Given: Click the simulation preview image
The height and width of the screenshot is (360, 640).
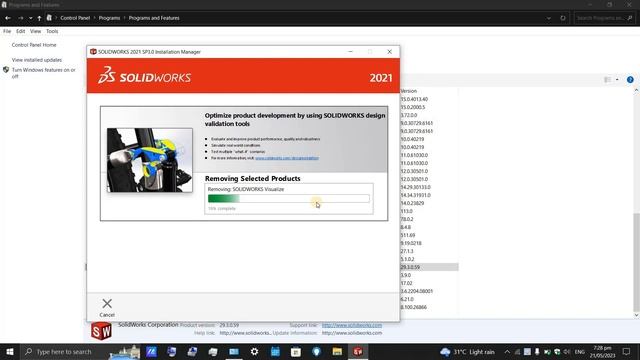Looking at the screenshot, I should [x=150, y=160].
